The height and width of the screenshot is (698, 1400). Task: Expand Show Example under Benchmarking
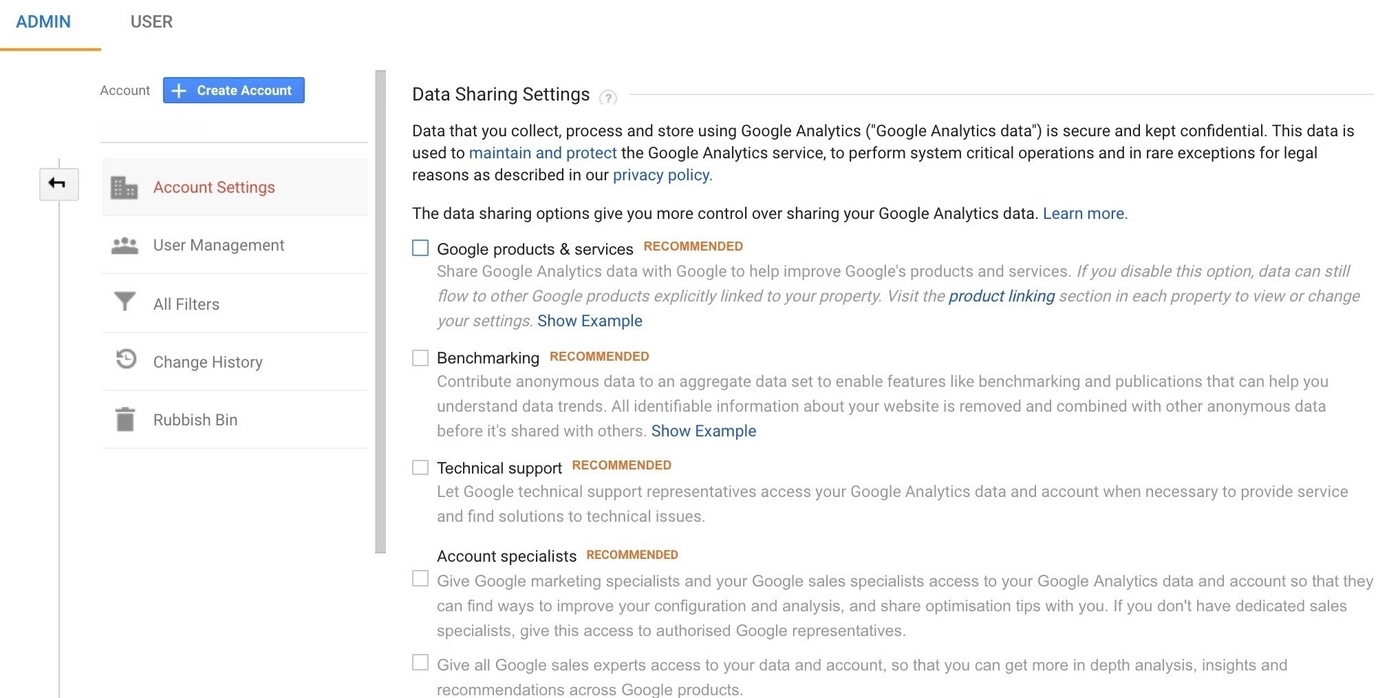click(x=703, y=431)
